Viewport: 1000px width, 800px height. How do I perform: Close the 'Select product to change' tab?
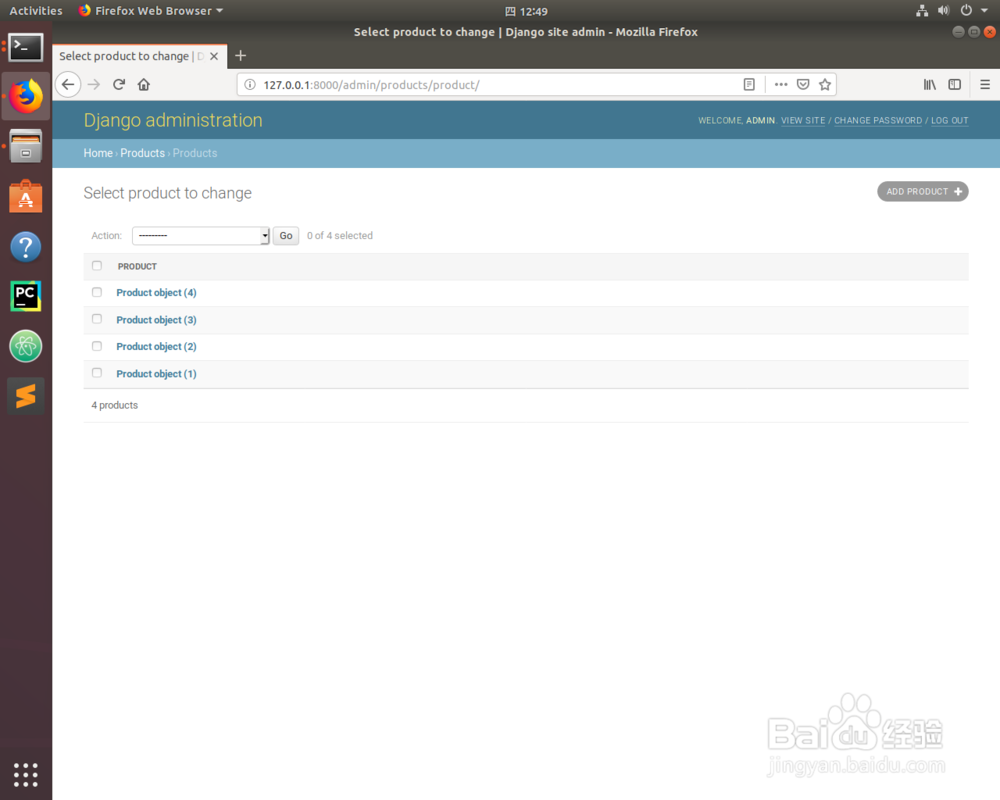click(x=214, y=56)
